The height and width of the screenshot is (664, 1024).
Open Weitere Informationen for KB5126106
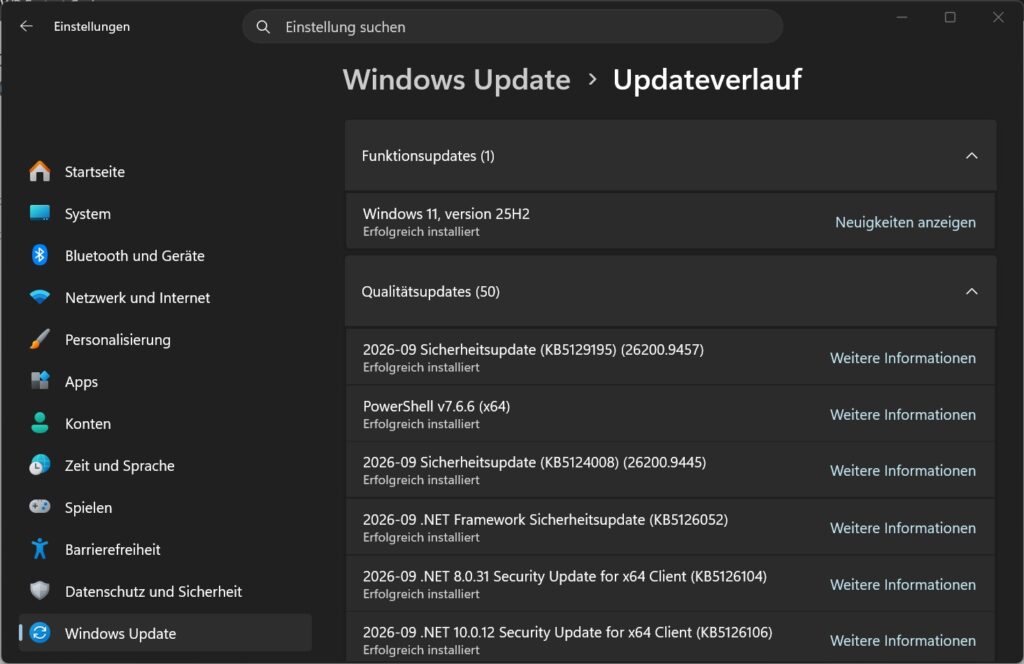pyautogui.click(x=903, y=640)
